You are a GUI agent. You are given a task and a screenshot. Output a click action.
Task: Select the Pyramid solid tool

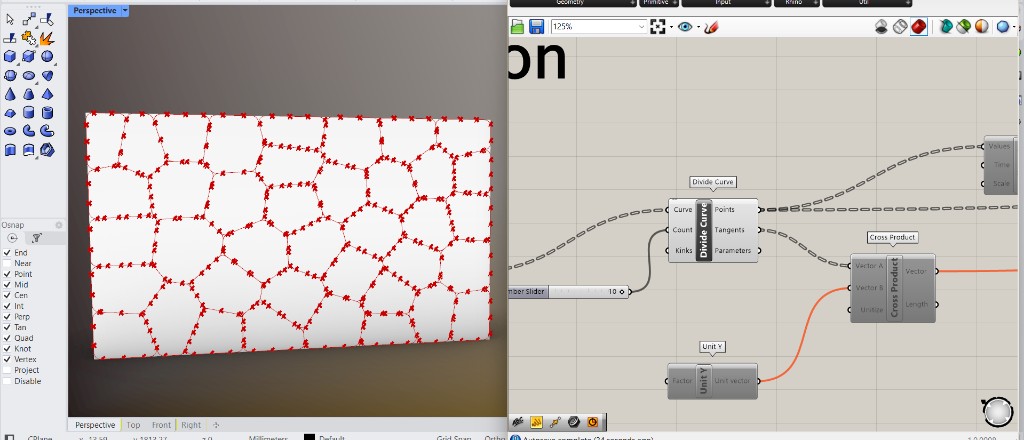(x=46, y=95)
